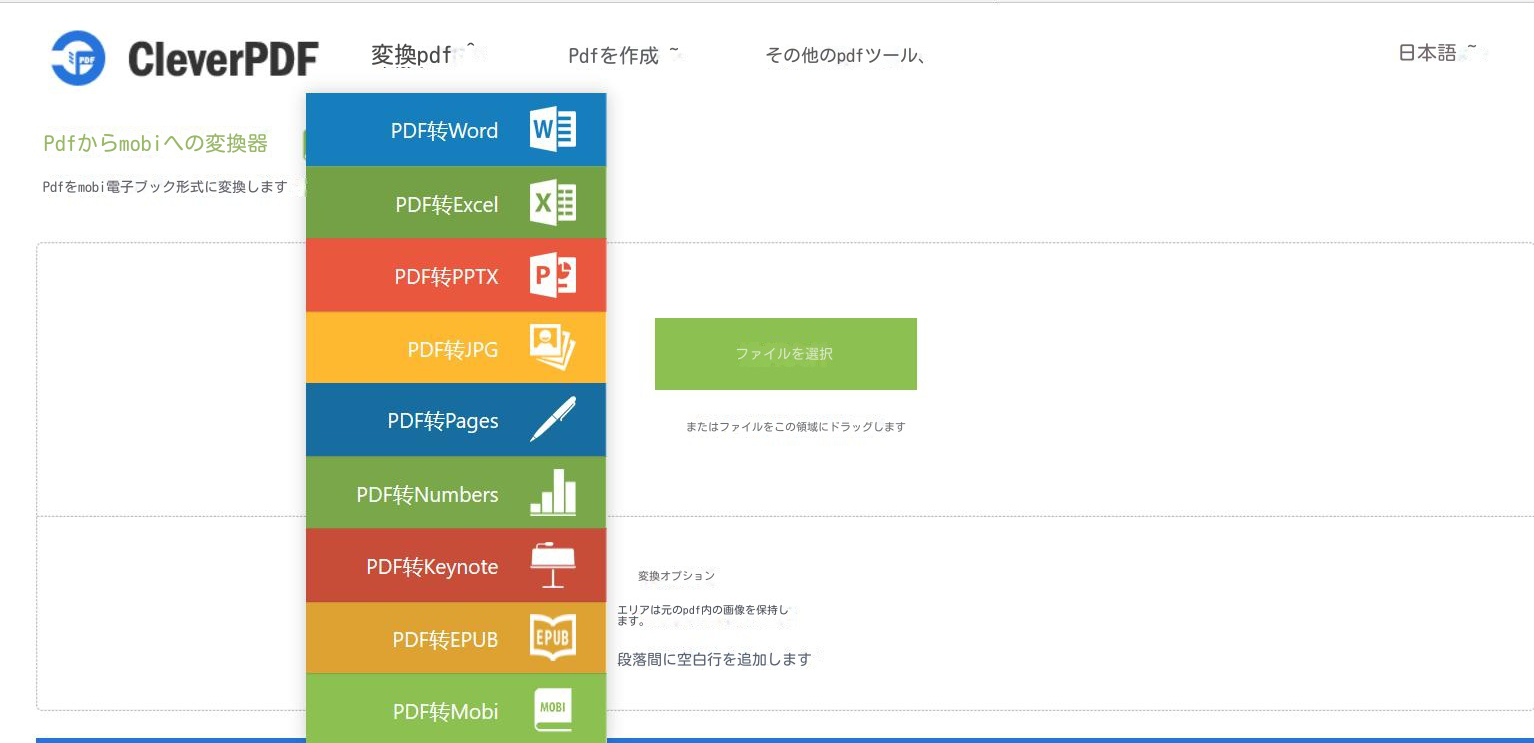Screen dimensions: 1534x743
Task: Choose the podium icon for PDF转Keynote
Action: (x=553, y=565)
